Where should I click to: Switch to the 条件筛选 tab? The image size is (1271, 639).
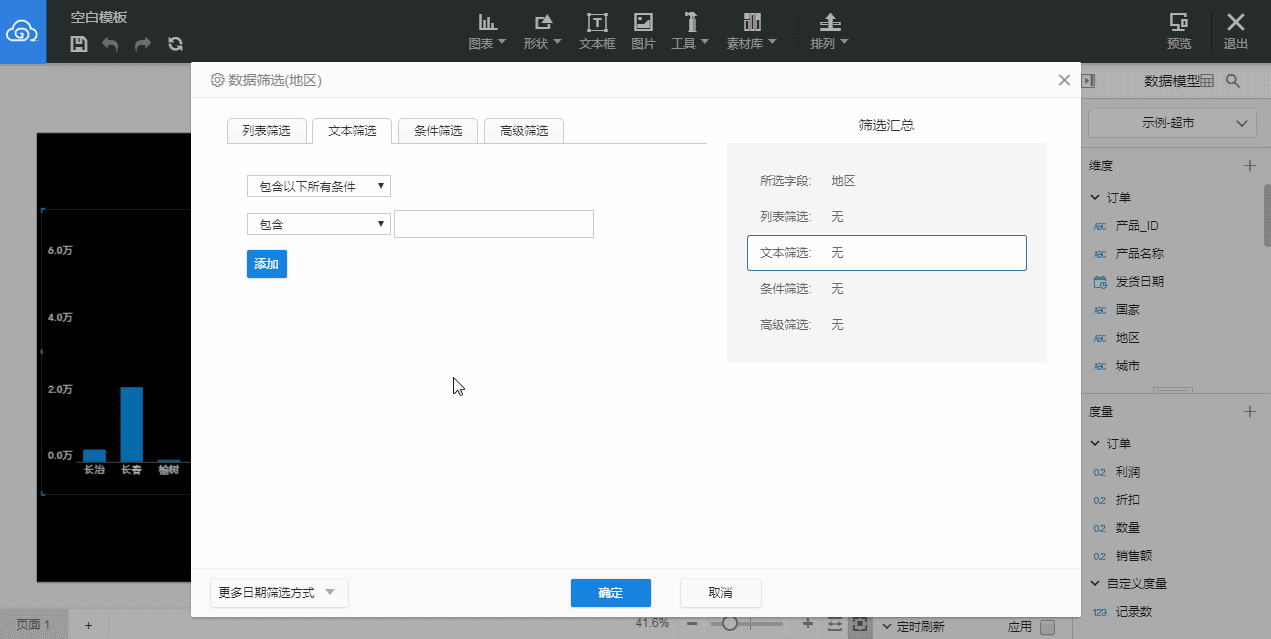click(x=438, y=131)
